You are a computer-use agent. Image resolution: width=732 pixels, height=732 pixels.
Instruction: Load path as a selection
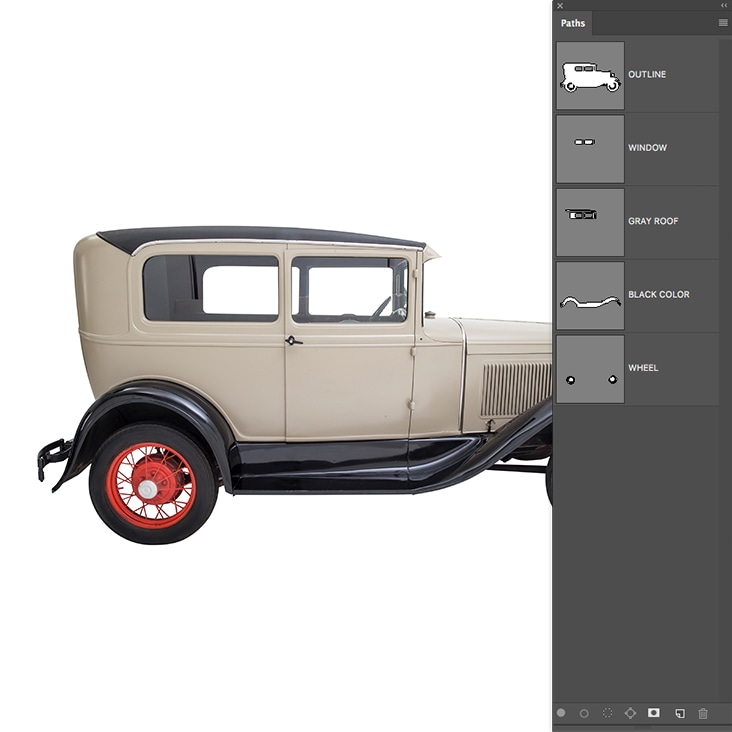[x=607, y=713]
